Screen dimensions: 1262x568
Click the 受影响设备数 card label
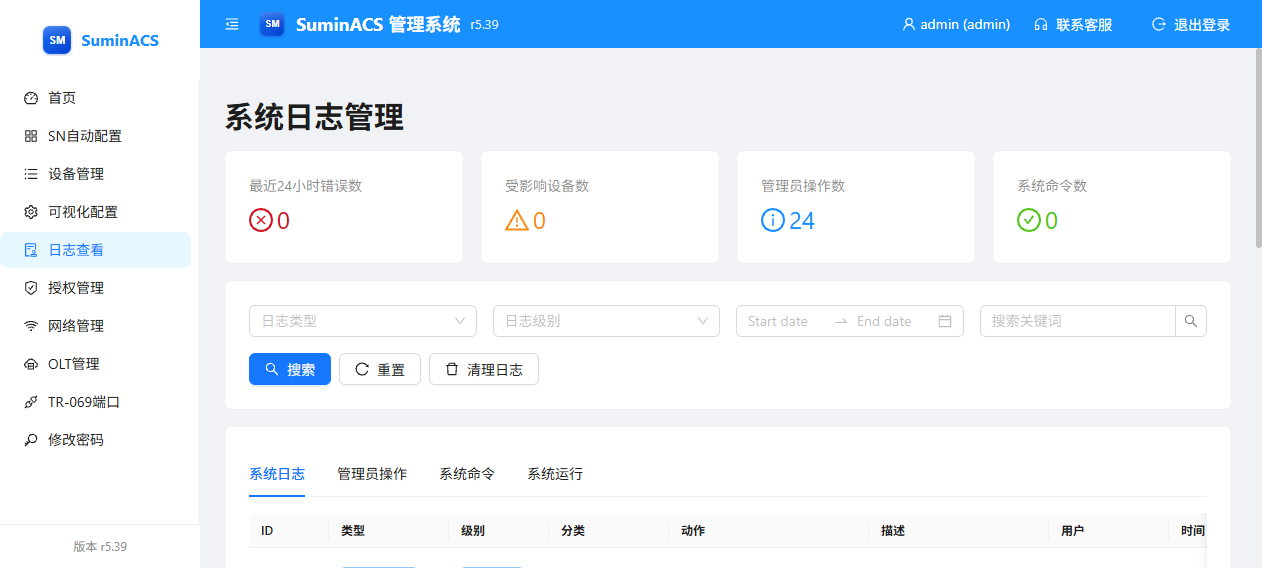(547, 186)
